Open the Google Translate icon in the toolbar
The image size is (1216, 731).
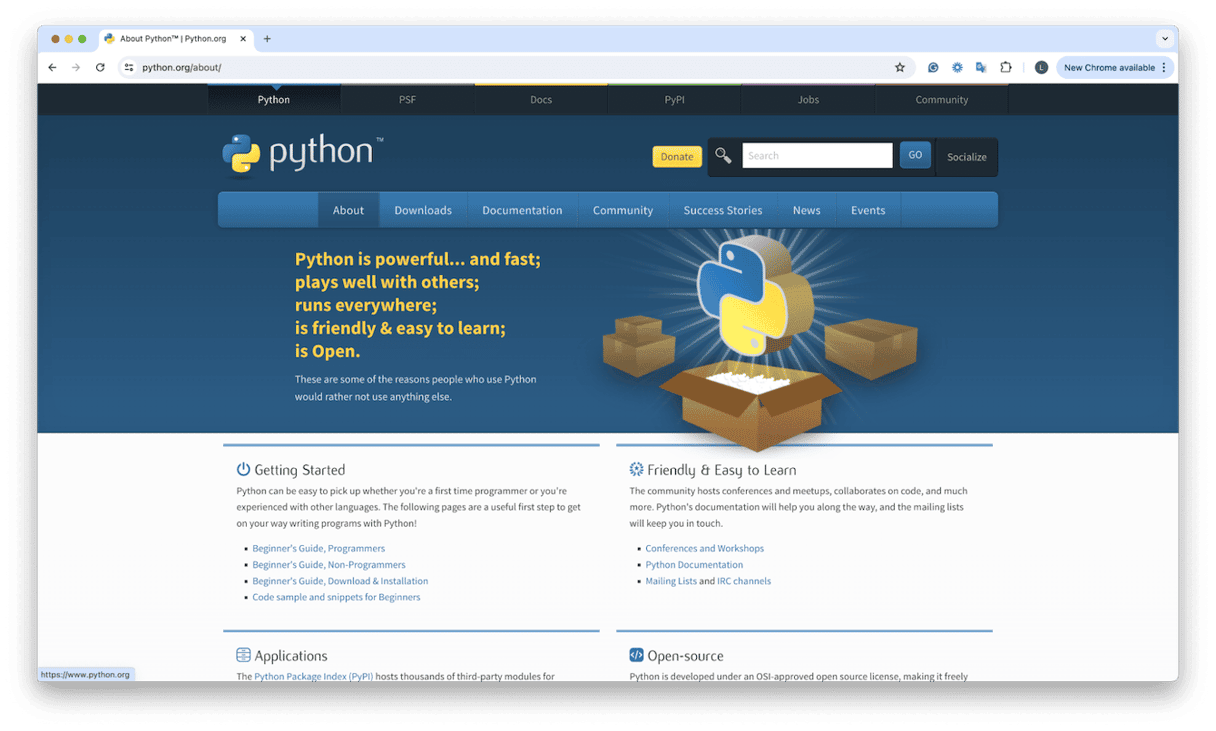[x=981, y=67]
